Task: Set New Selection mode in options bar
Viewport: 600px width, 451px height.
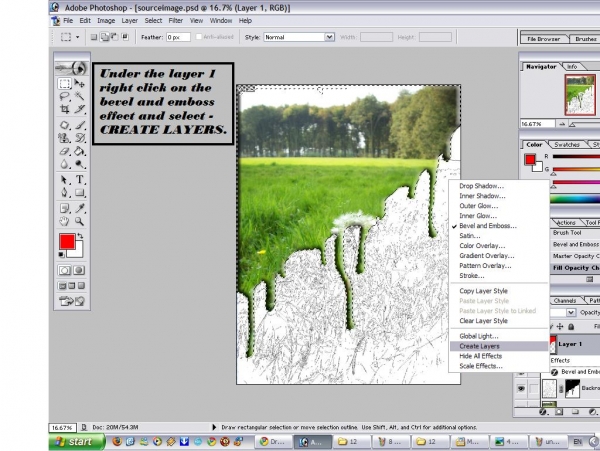Action: click(94, 37)
